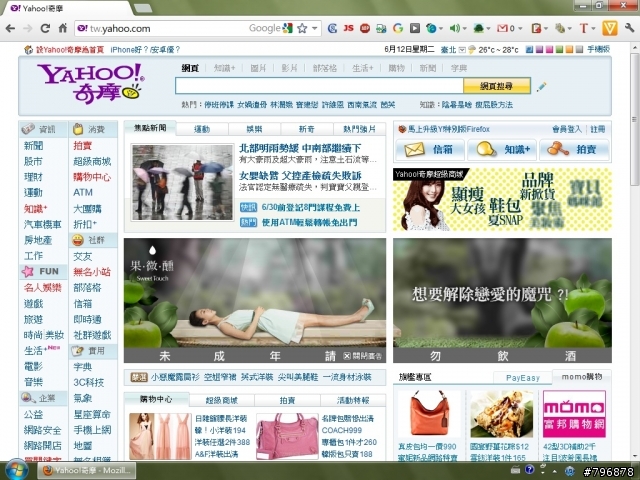Expand the tree extension dropdown arrow
The image size is (640, 480).
click(x=488, y=29)
